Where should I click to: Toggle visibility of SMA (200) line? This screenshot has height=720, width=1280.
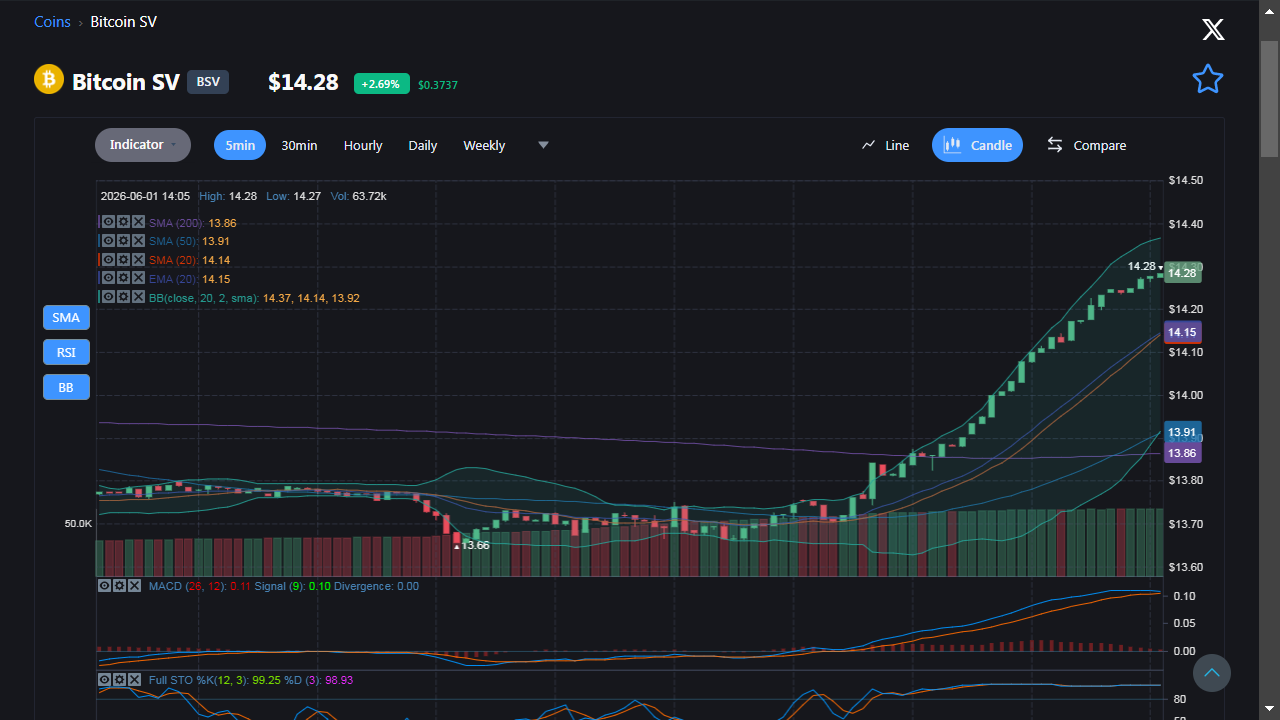pos(107,222)
